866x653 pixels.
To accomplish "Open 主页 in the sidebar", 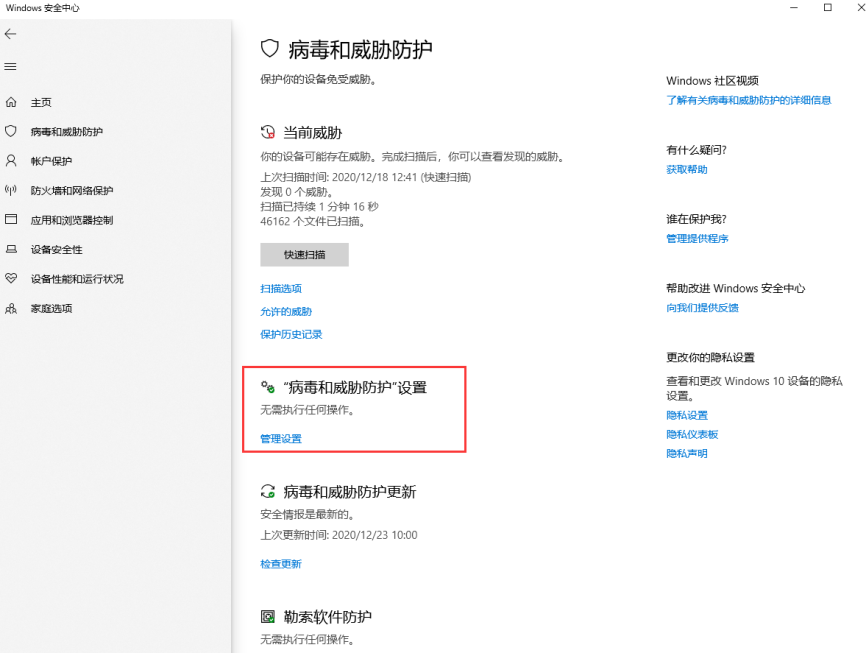I will point(41,102).
